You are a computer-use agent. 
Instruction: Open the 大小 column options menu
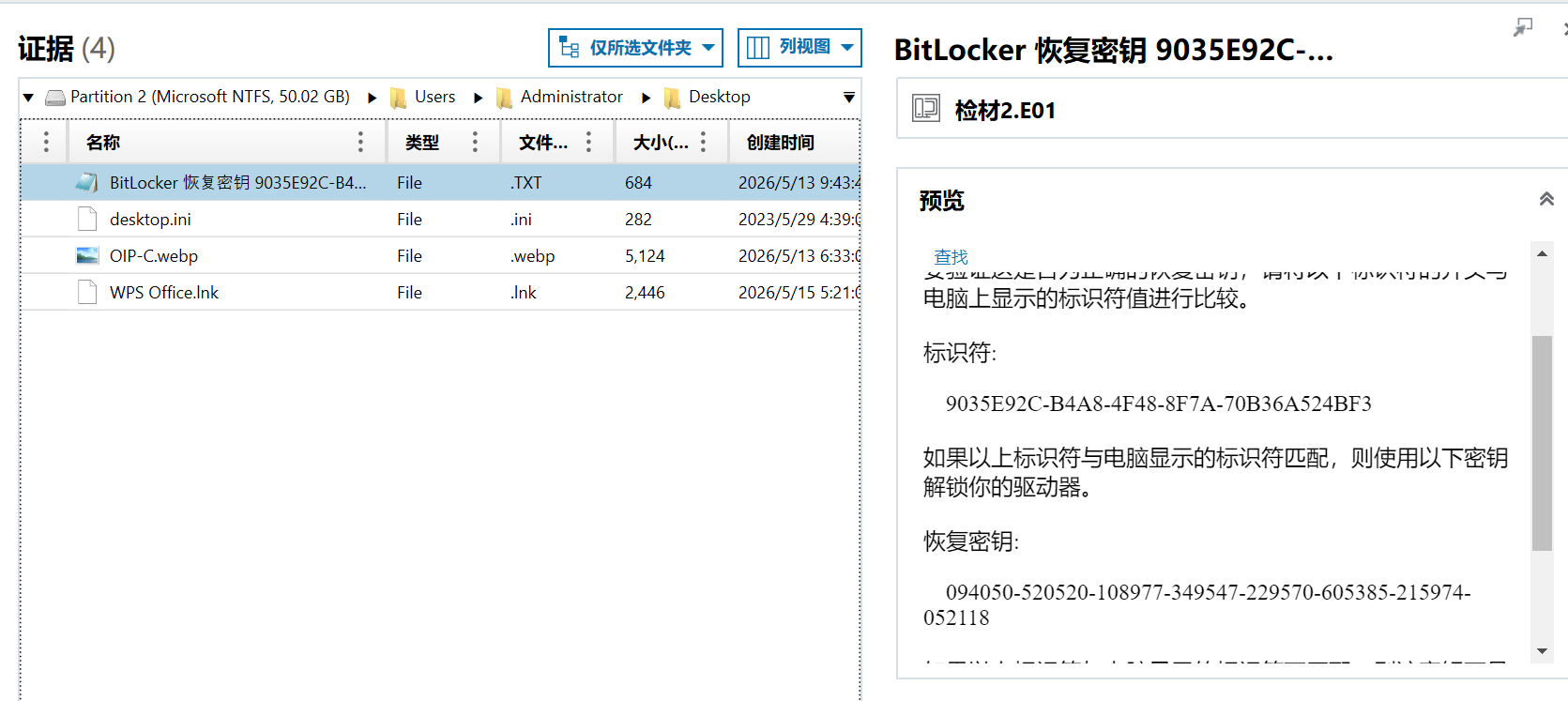(703, 142)
